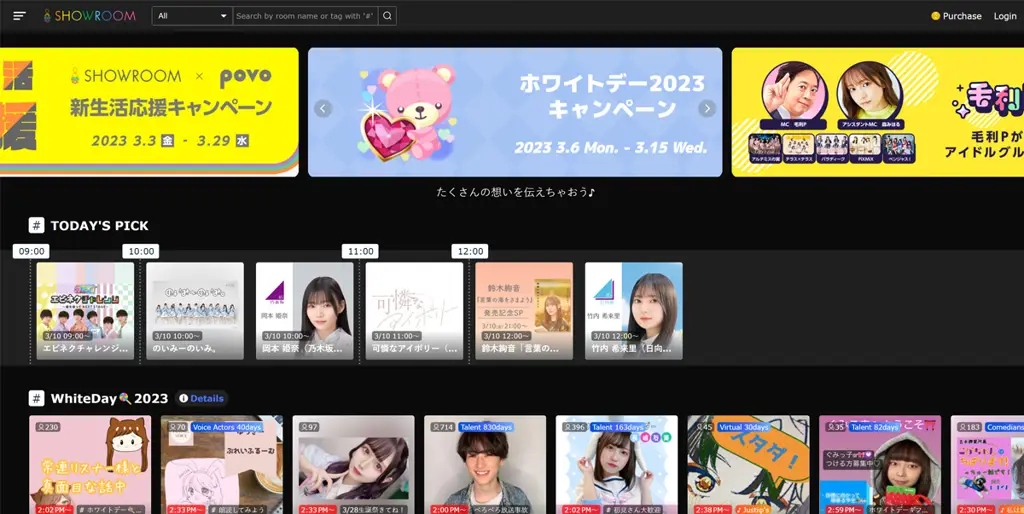Click the Comedians badge on last room
Viewport: 1024px width, 514px height.
tap(1004, 427)
